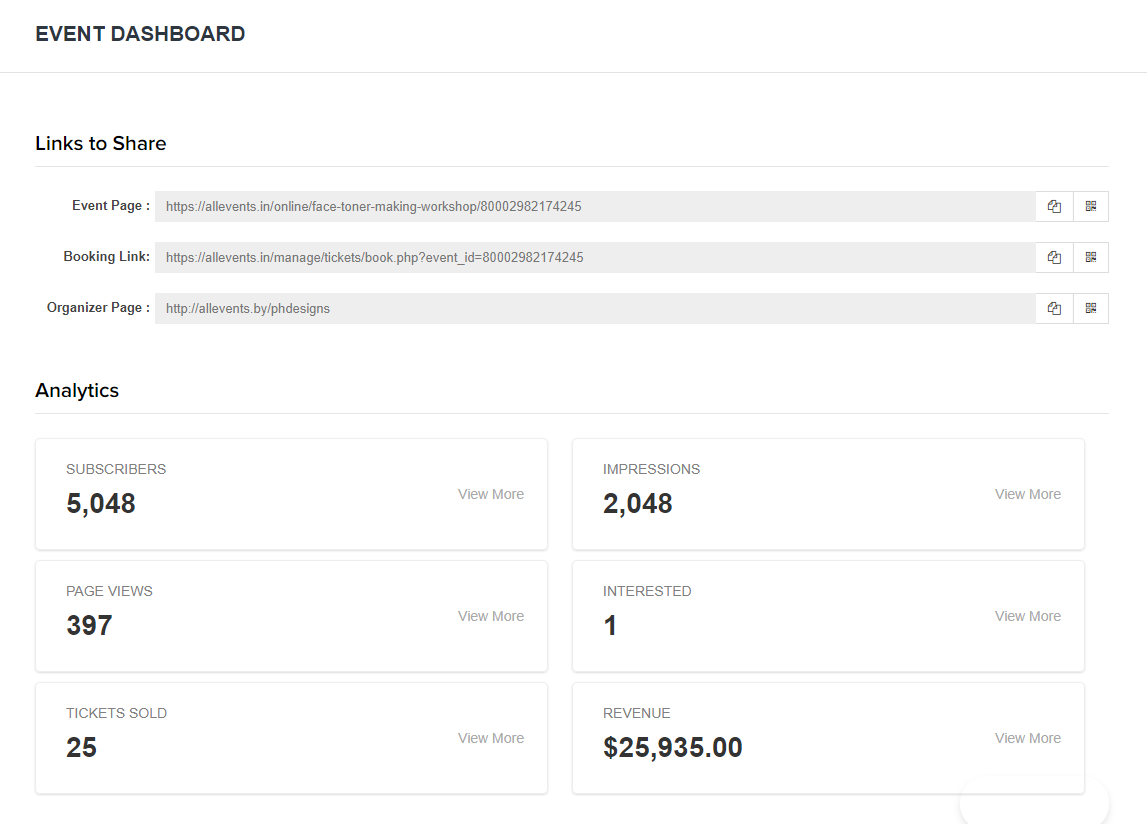Generate QR code for Organizer Page
This screenshot has height=824, width=1147.
[x=1091, y=308]
